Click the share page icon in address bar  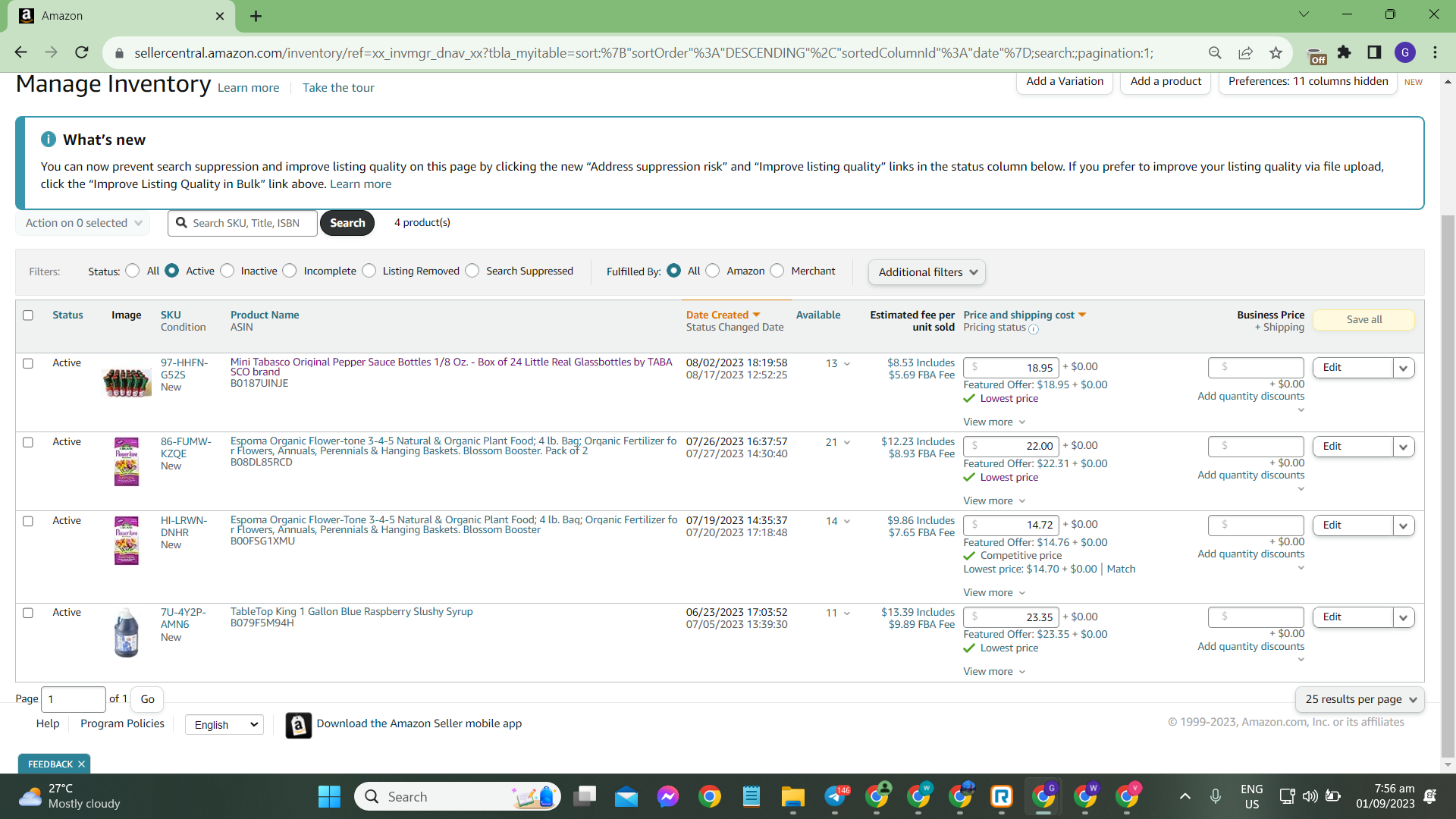click(1245, 52)
